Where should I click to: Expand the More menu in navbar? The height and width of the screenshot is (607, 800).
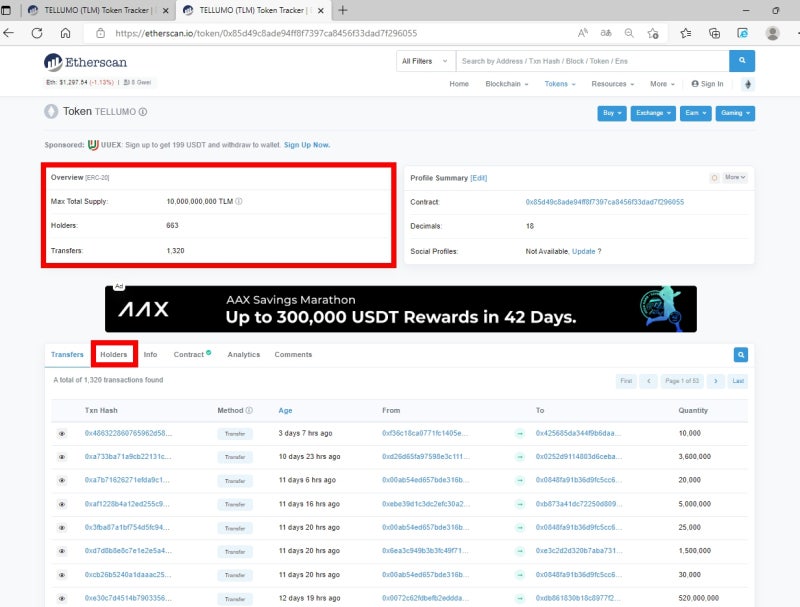(x=662, y=84)
